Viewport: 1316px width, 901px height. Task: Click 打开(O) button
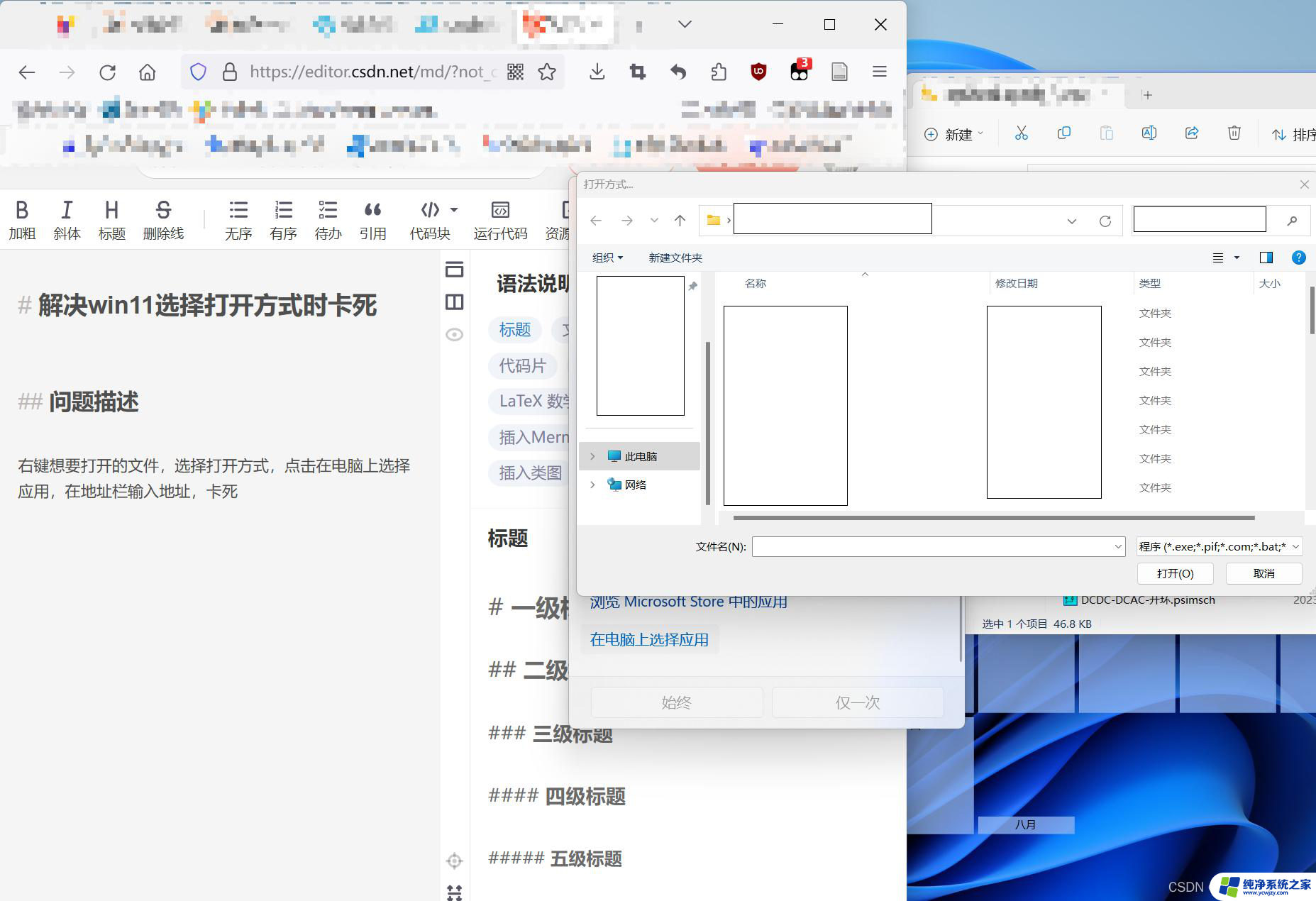1176,573
